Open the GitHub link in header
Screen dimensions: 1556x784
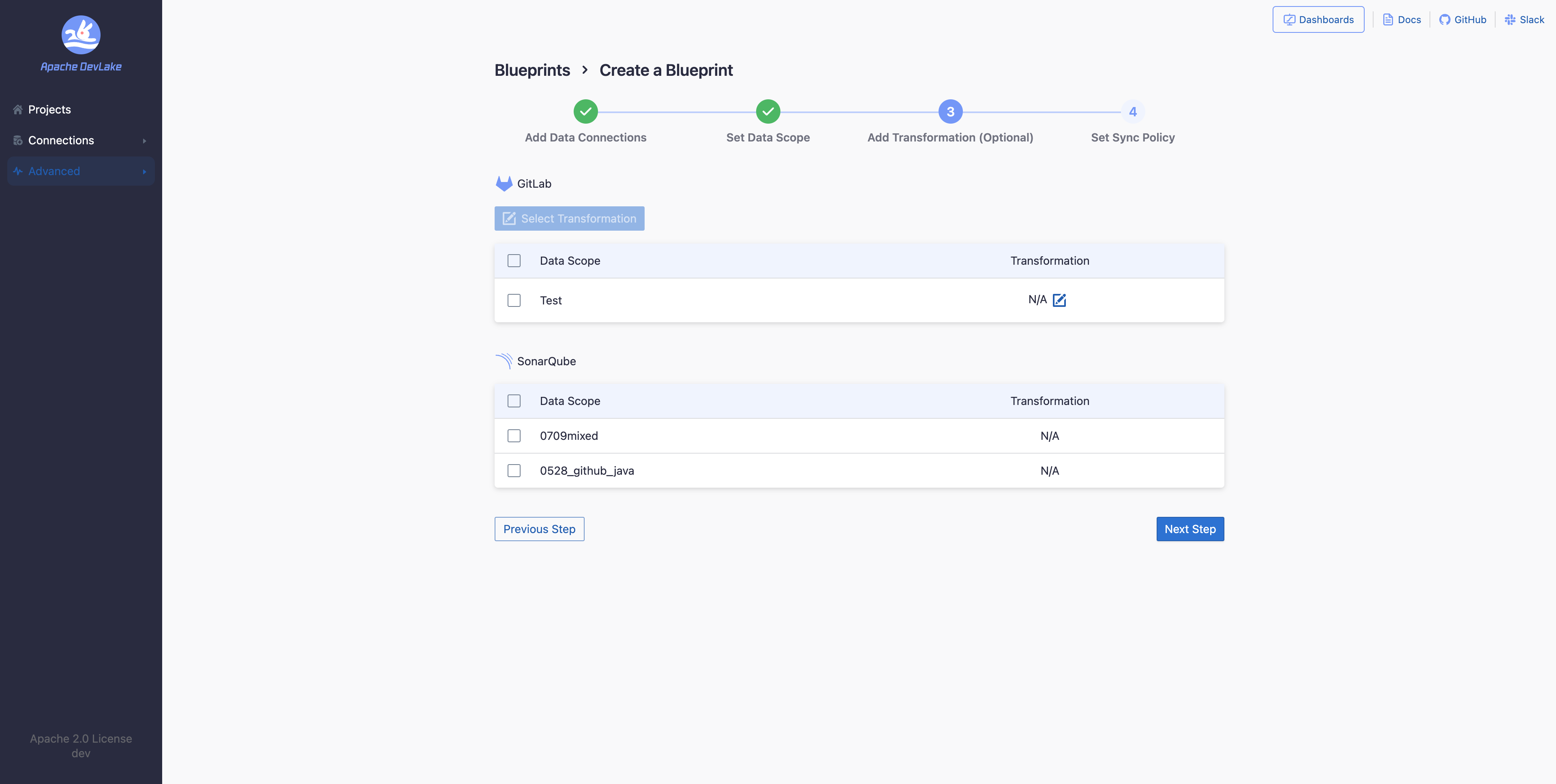click(x=1462, y=19)
